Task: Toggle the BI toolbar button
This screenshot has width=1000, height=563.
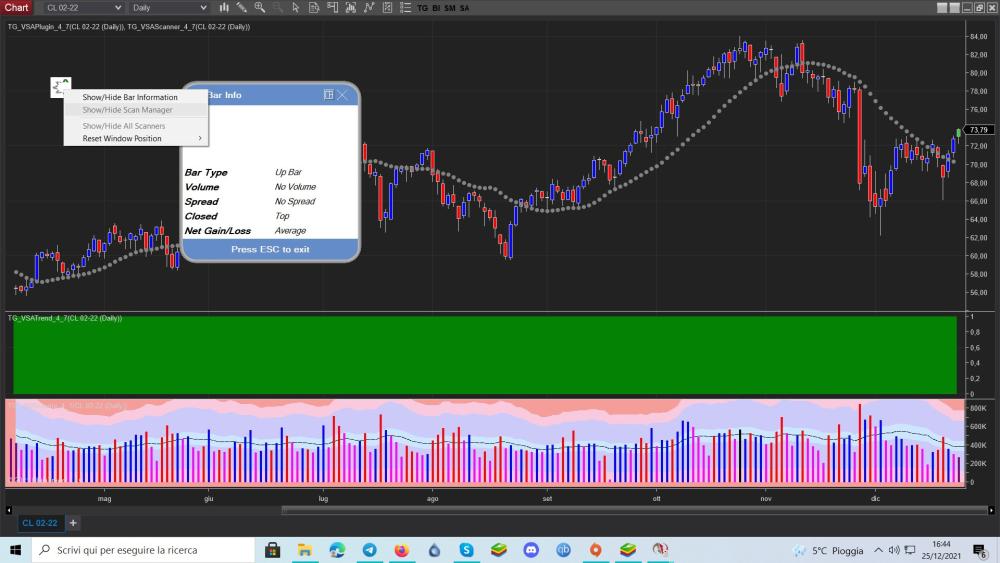Action: (436, 8)
